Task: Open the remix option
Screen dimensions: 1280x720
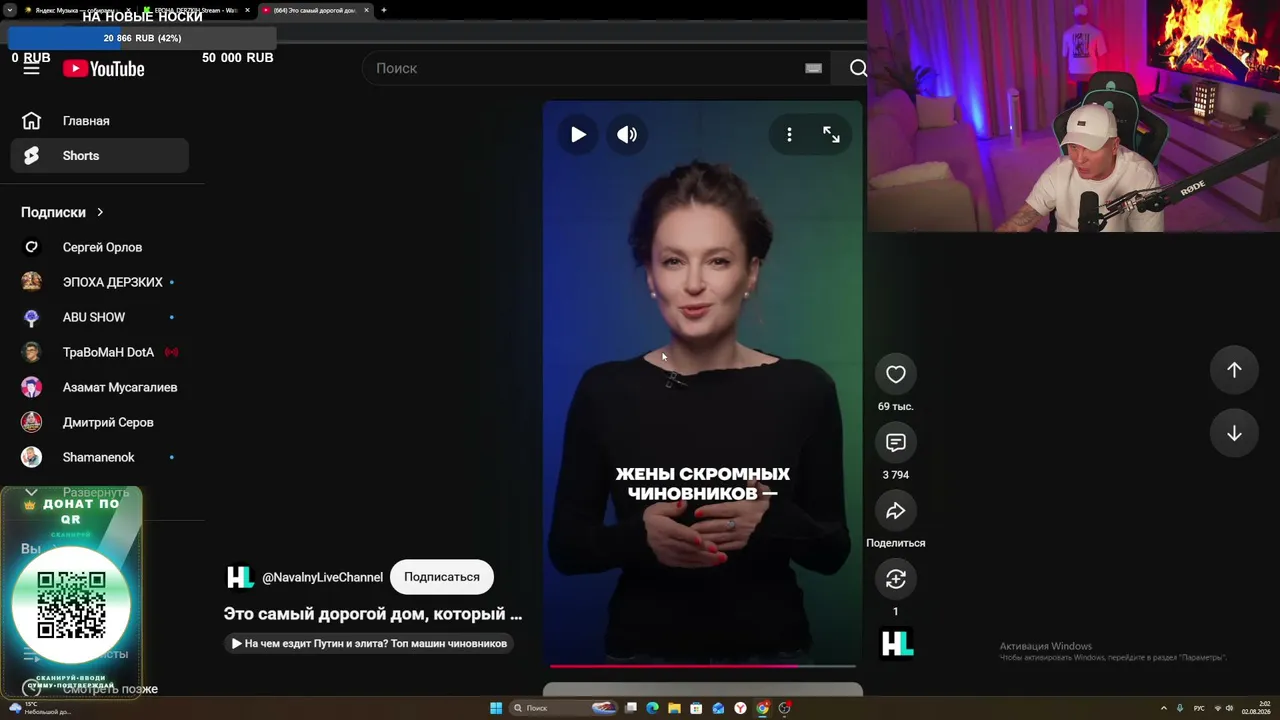Action: (896, 579)
